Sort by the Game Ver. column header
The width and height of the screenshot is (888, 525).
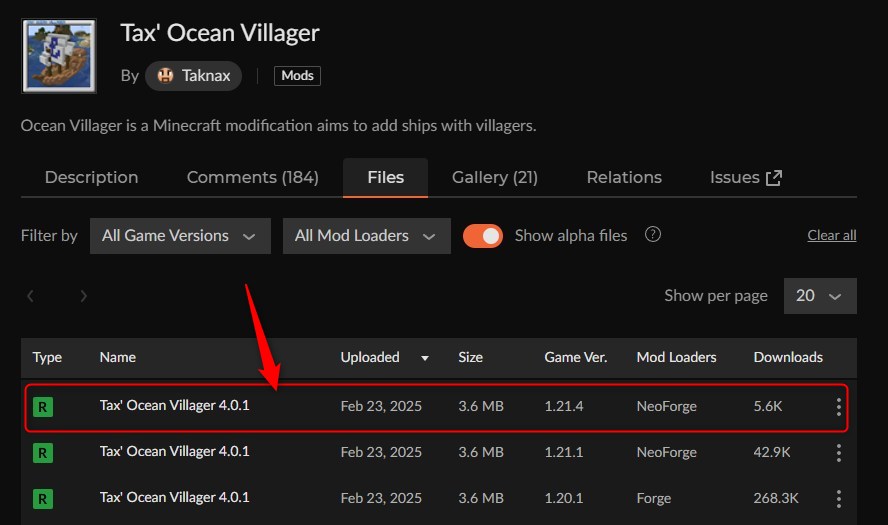click(575, 357)
